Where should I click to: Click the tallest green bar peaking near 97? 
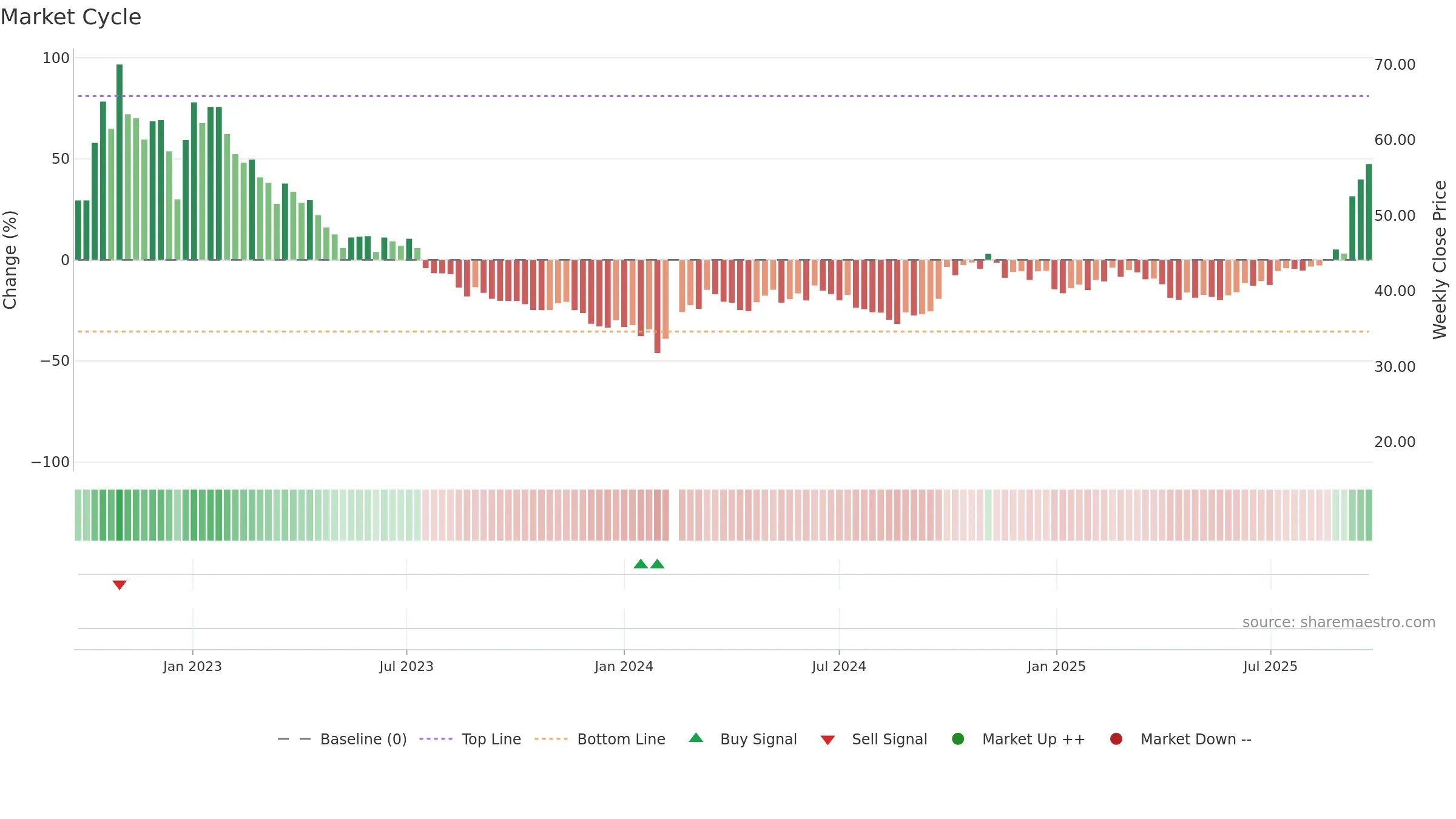(x=120, y=162)
